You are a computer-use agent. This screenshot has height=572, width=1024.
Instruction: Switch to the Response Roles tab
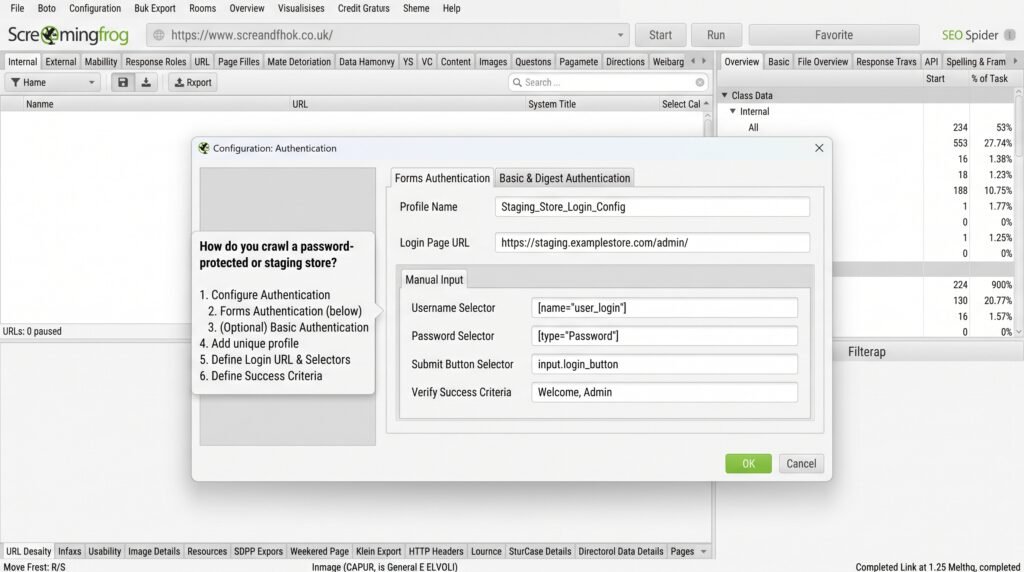(x=155, y=62)
